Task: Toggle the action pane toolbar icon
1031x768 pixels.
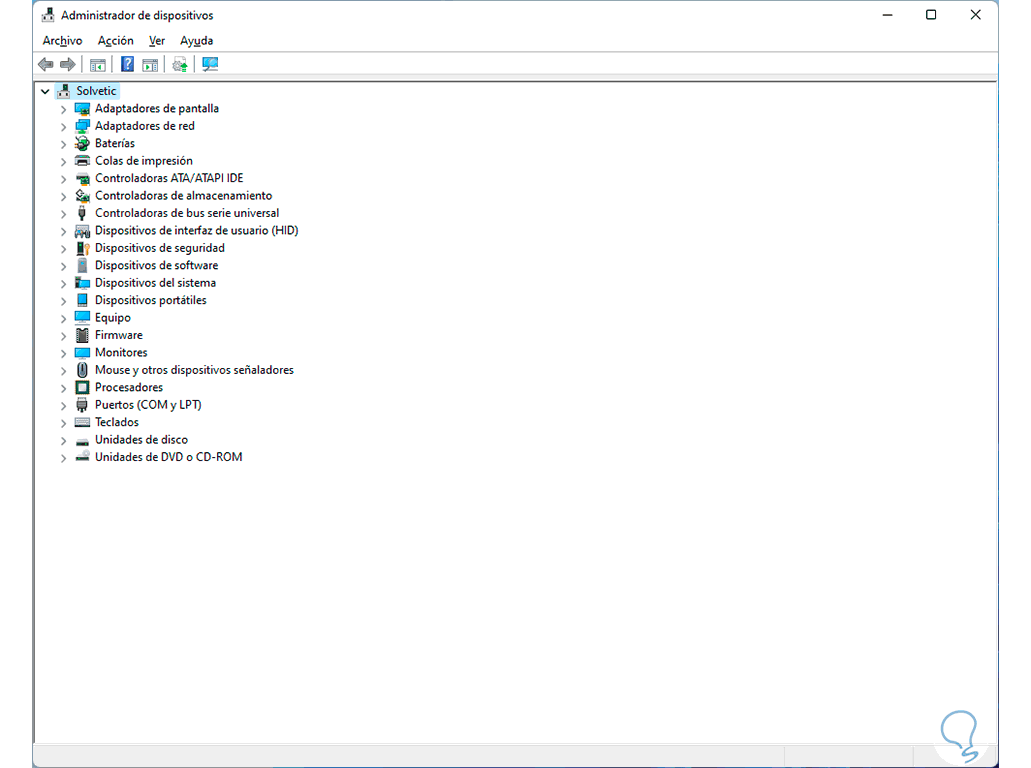Action: pos(151,64)
